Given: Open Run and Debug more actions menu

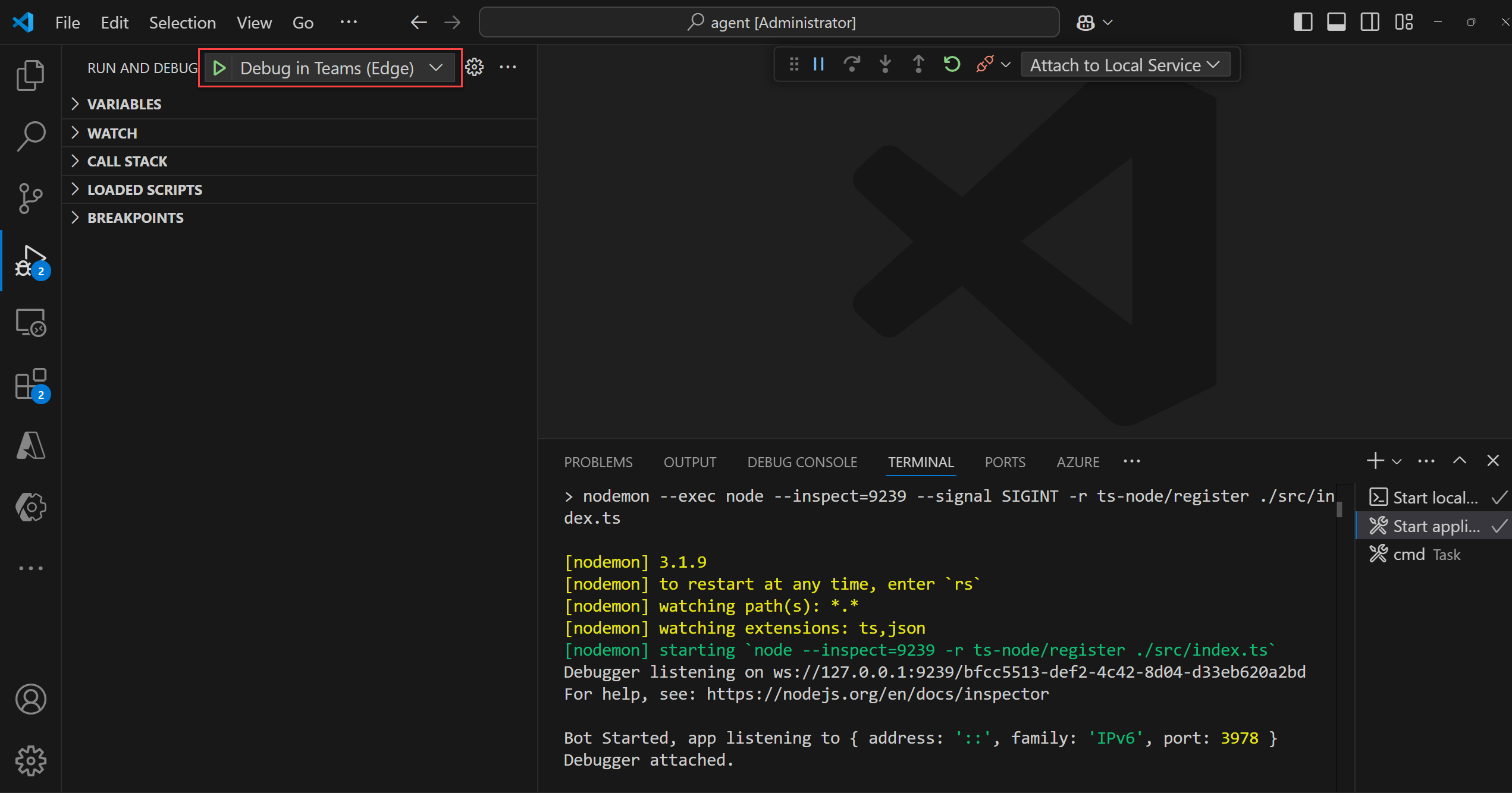Looking at the screenshot, I should (508, 67).
